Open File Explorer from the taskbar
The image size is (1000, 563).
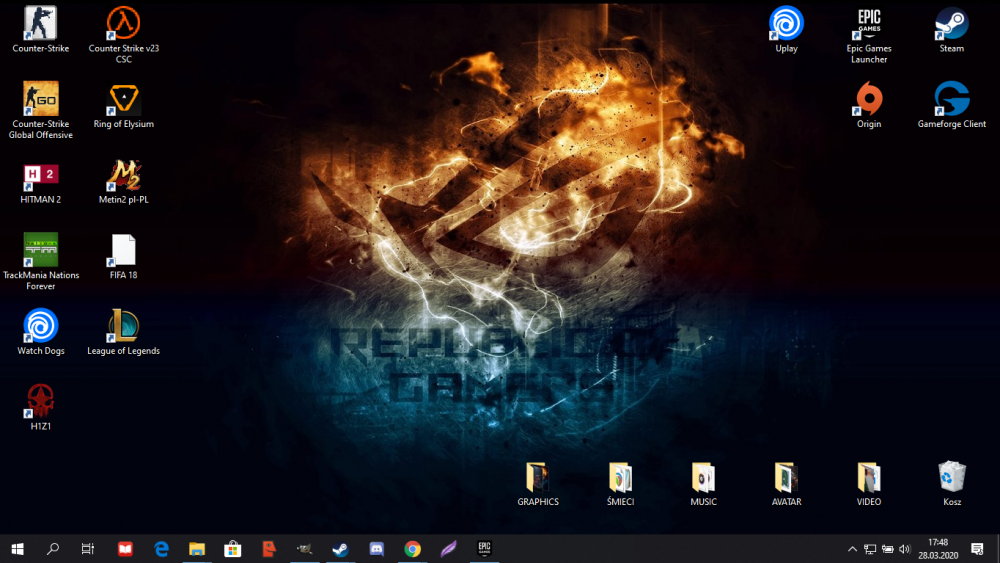click(x=197, y=549)
